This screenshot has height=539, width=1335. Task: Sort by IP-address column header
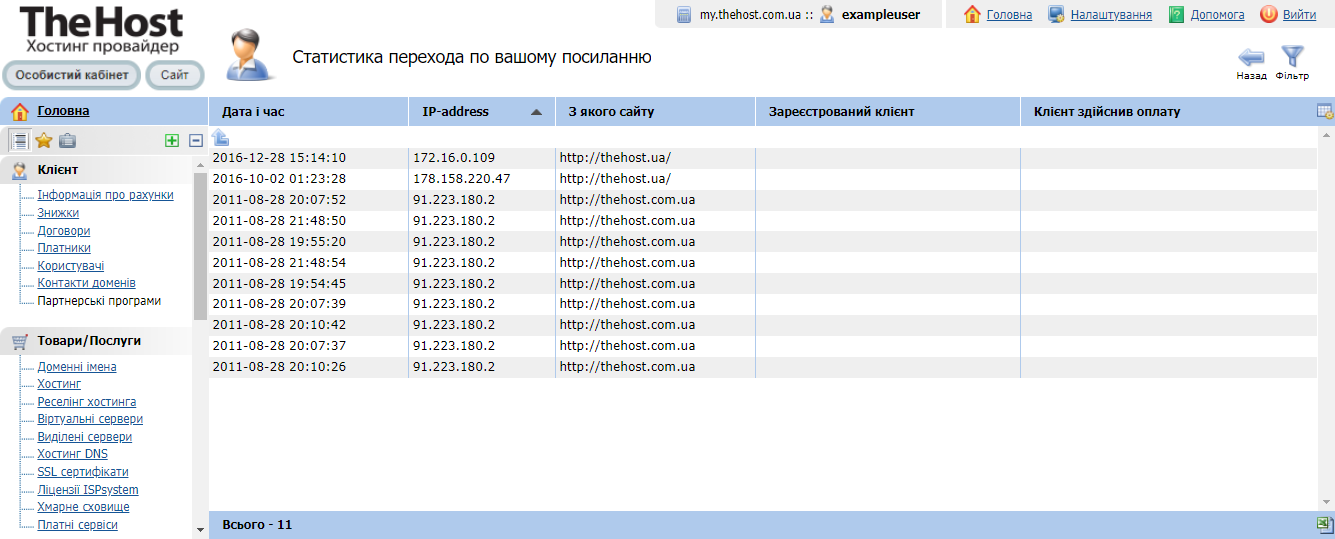(x=481, y=111)
